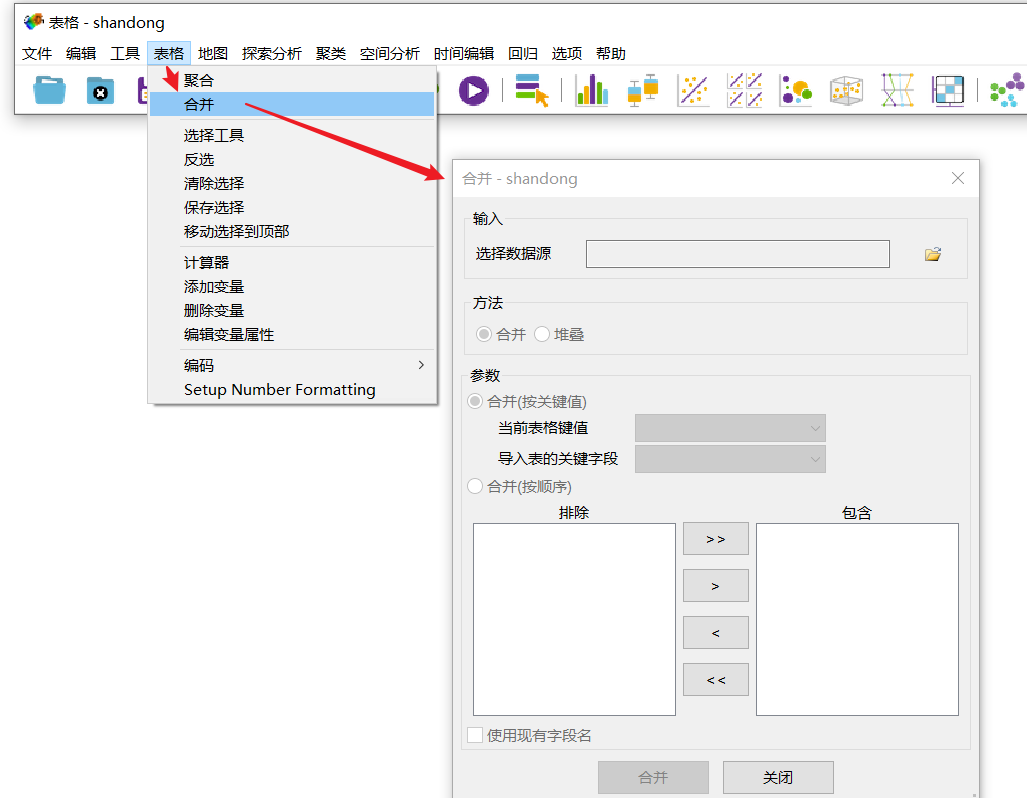
Task: Move all fields right with >> button
Action: 715,538
